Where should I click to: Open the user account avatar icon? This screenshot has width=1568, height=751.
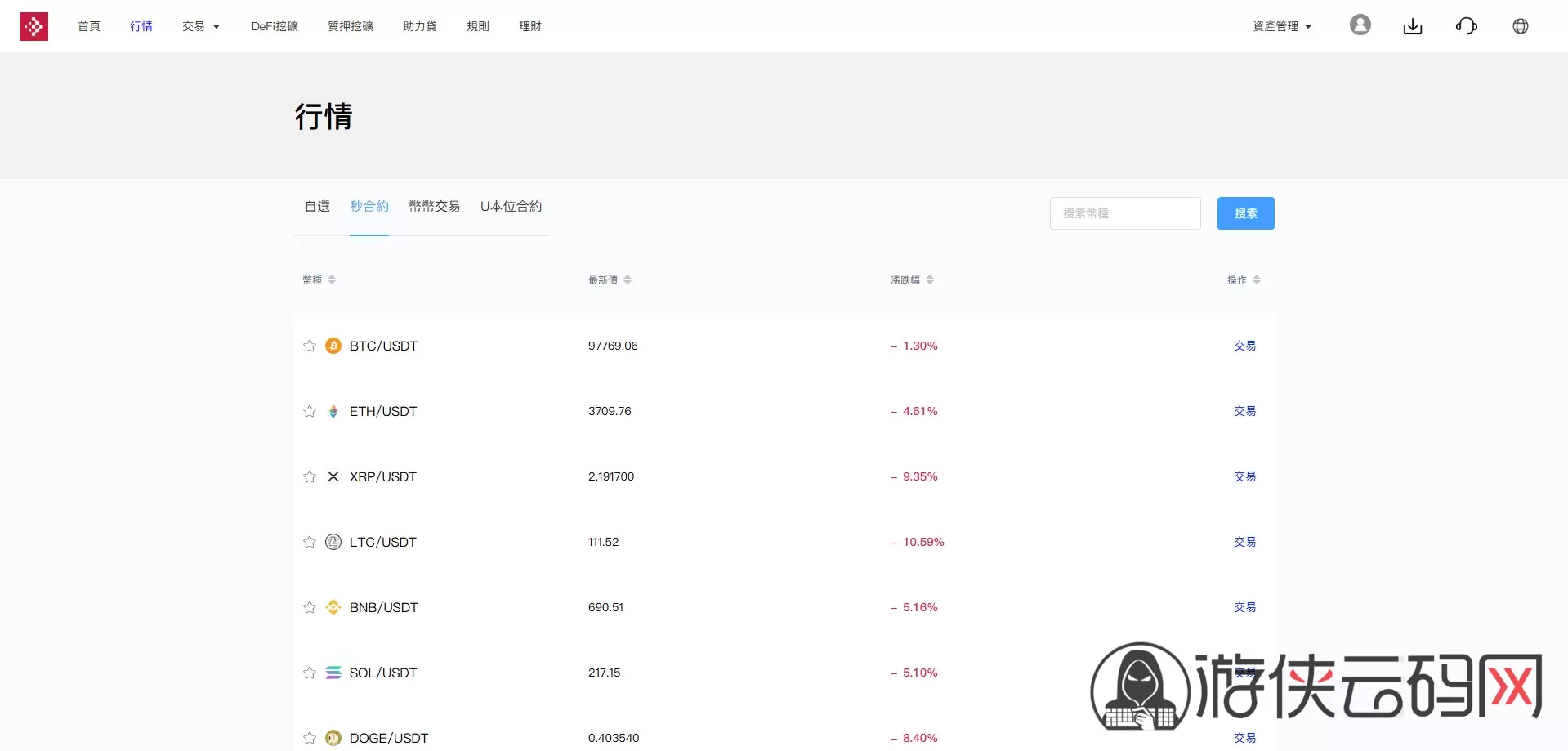pos(1360,25)
